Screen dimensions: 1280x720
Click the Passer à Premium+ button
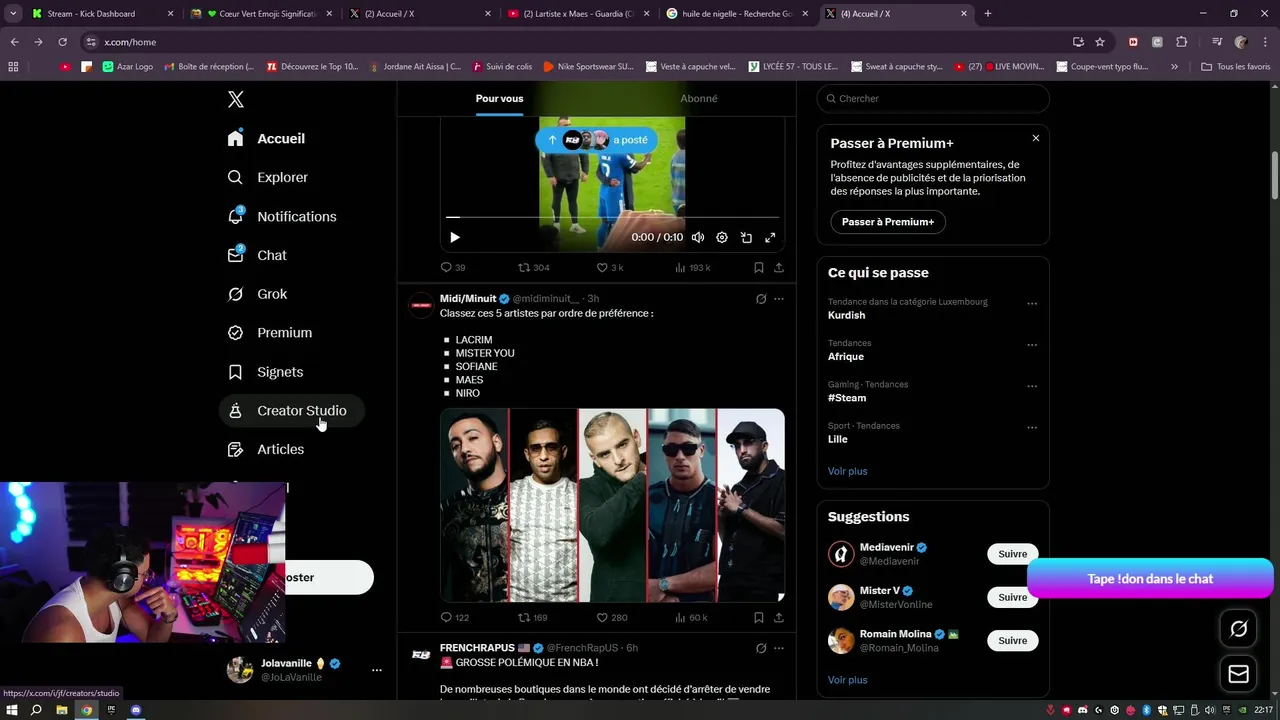(888, 222)
